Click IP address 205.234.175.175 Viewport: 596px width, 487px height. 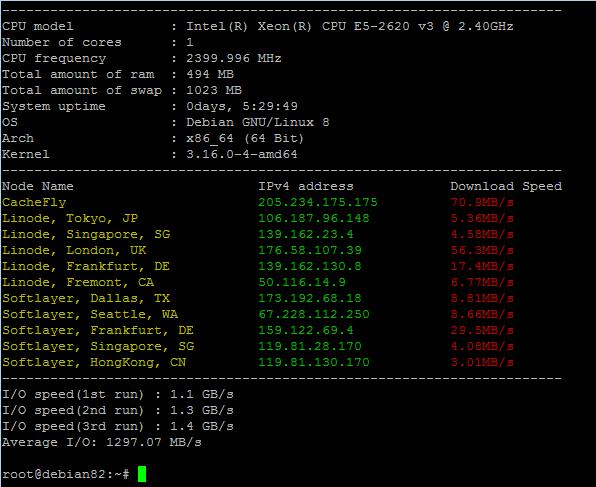click(318, 202)
